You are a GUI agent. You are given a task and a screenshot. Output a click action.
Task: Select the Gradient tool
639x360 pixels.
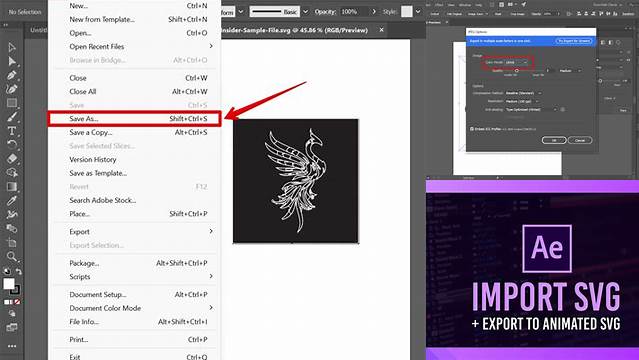(12, 186)
